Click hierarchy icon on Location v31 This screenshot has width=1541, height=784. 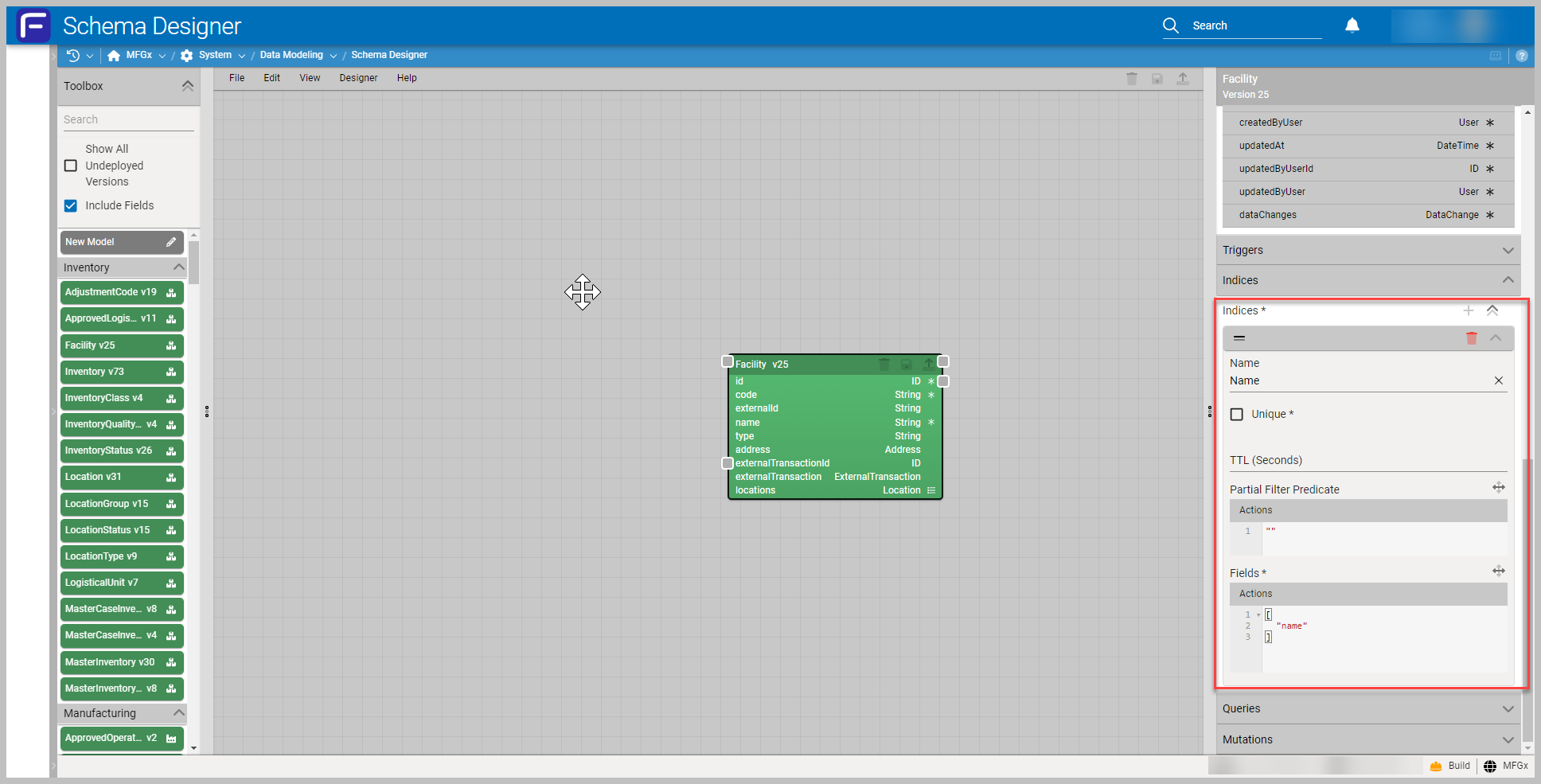[x=171, y=478]
